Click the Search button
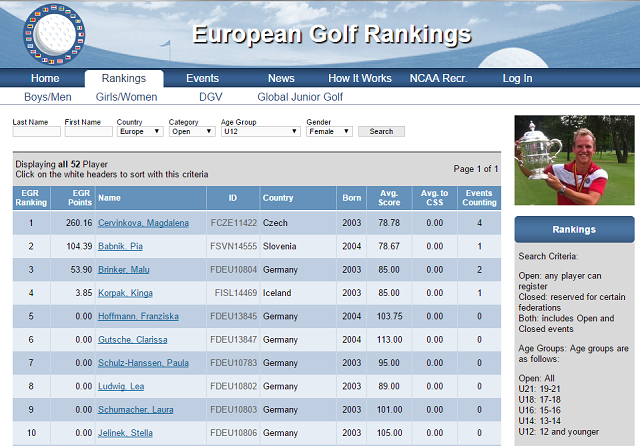Image resolution: width=640 pixels, height=446 pixels. pyautogui.click(x=381, y=131)
